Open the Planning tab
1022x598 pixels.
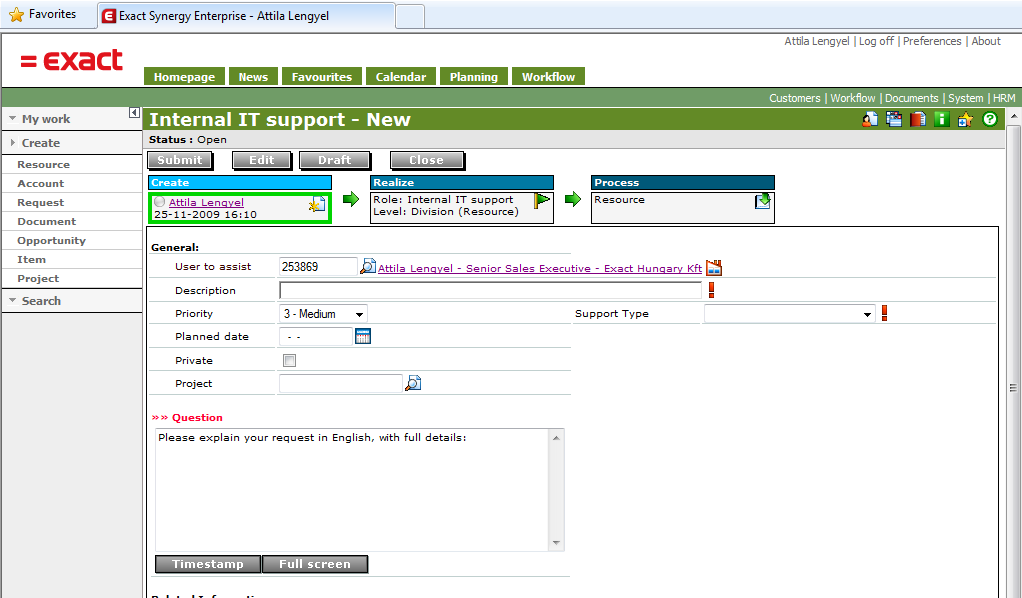pos(474,76)
